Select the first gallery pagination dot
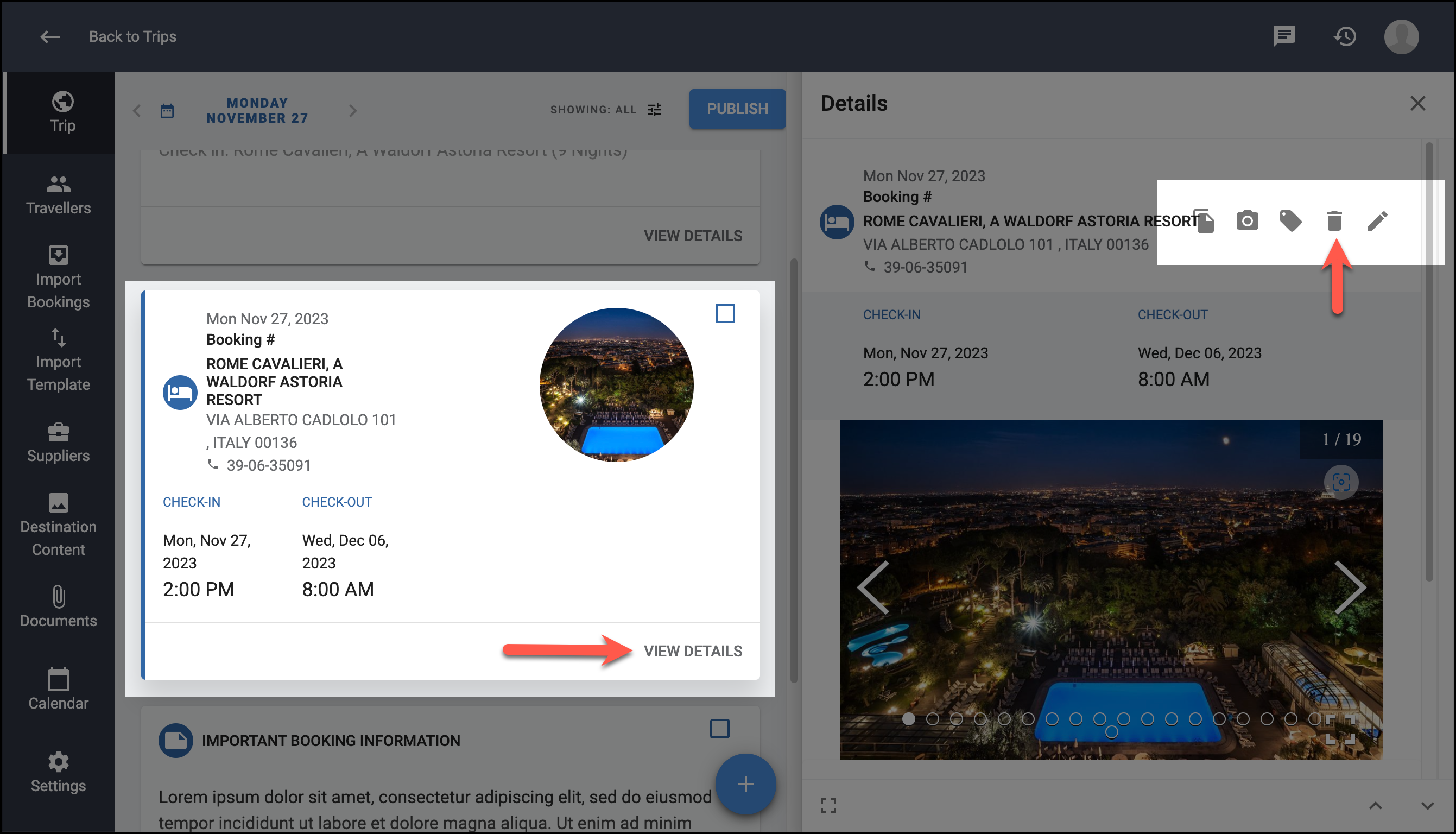Screen dimensions: 1456x834 click(908, 718)
